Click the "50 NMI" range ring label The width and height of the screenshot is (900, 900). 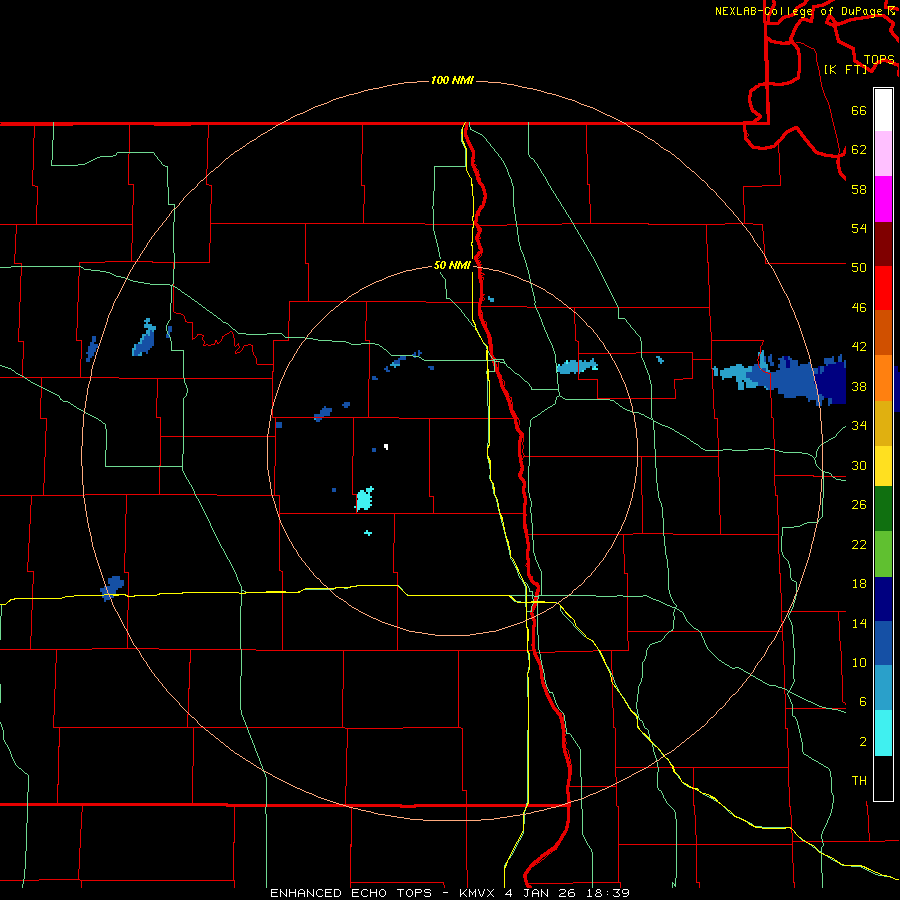tap(452, 265)
